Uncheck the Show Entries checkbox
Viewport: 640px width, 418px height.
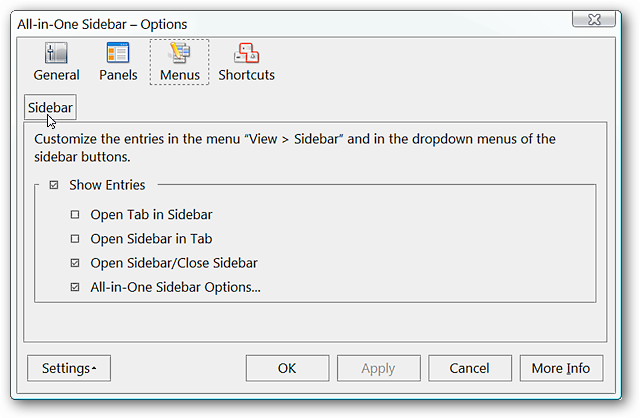54,185
